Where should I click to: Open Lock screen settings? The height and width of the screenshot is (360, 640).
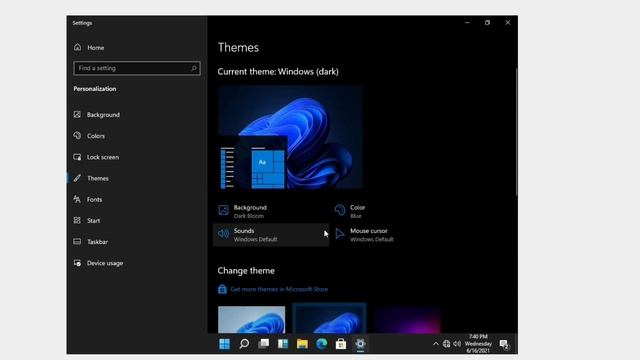[96, 157]
